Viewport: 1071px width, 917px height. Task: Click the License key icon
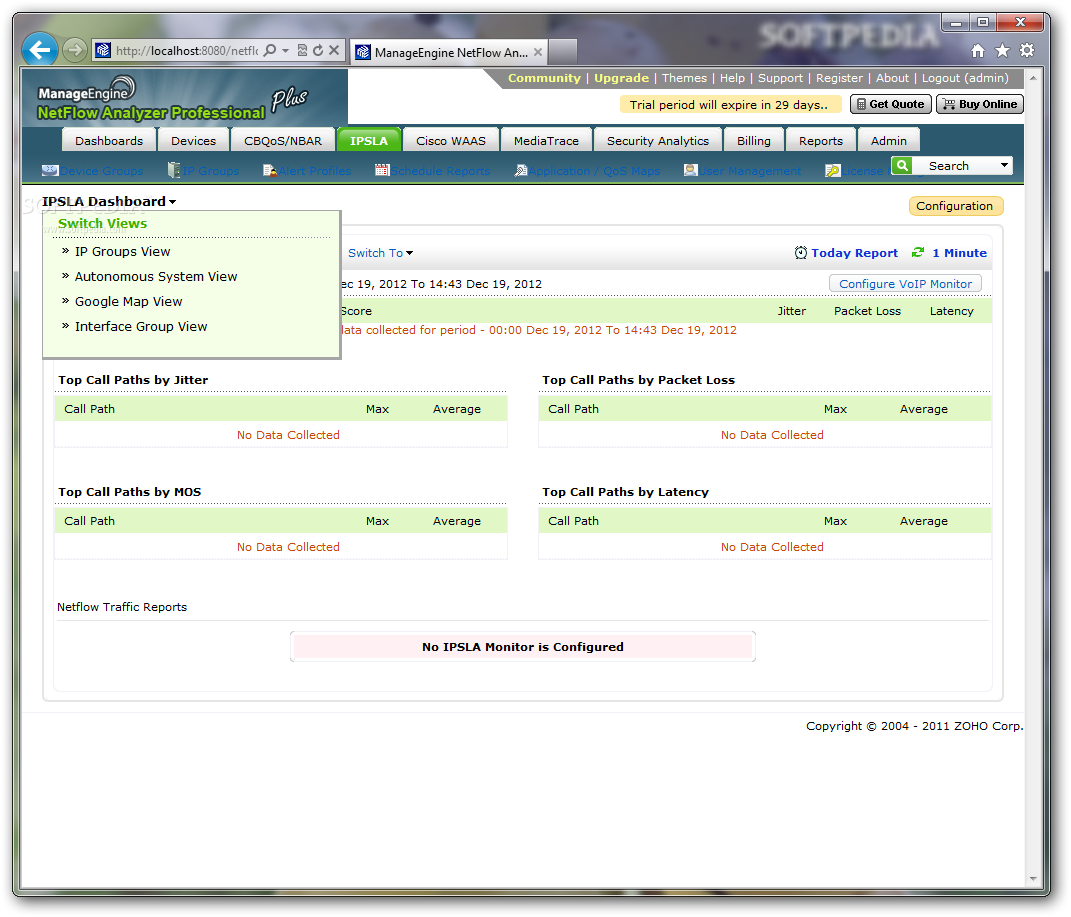click(832, 171)
